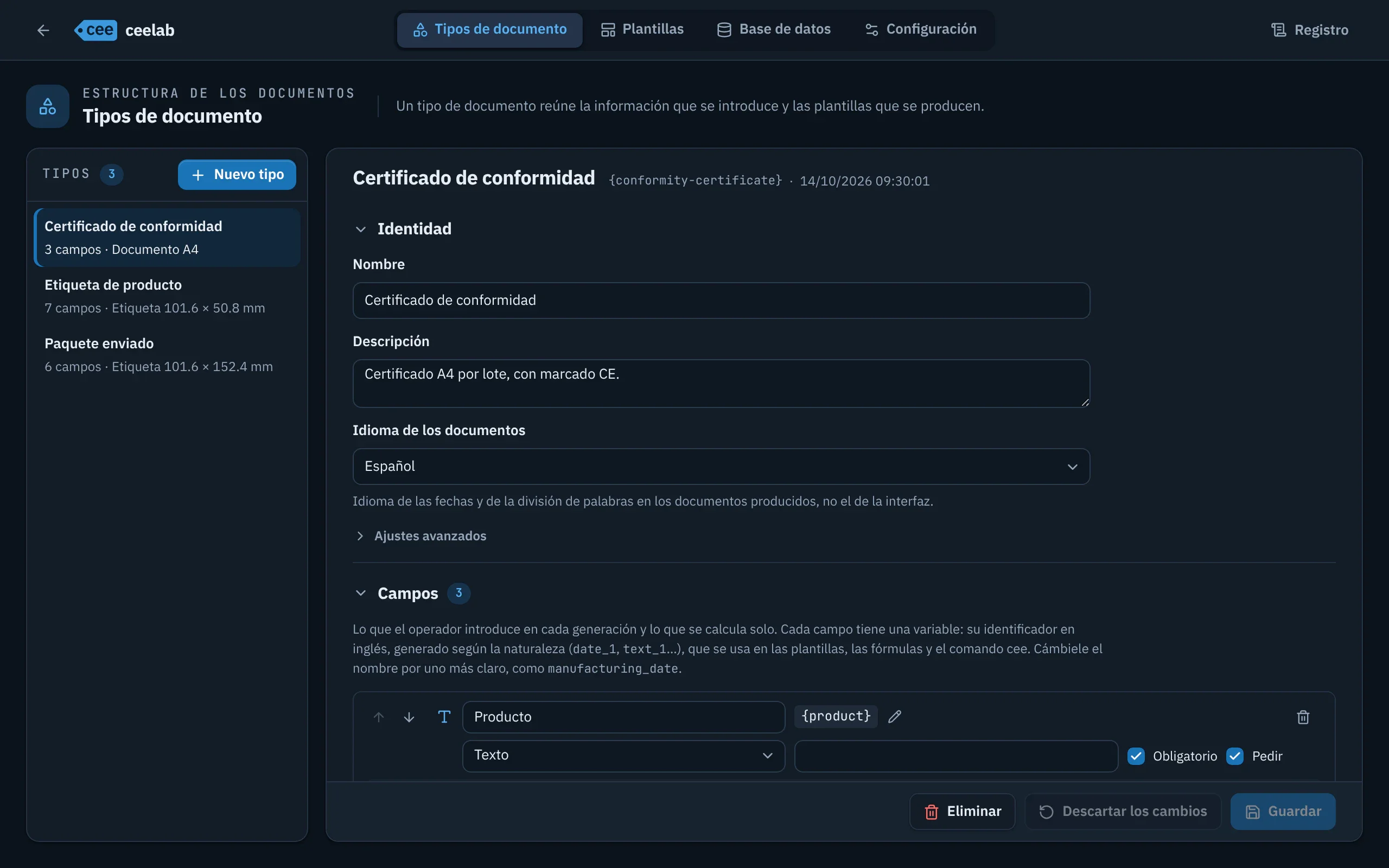
Task: Click the Tipos count badge
Action: coord(111,174)
